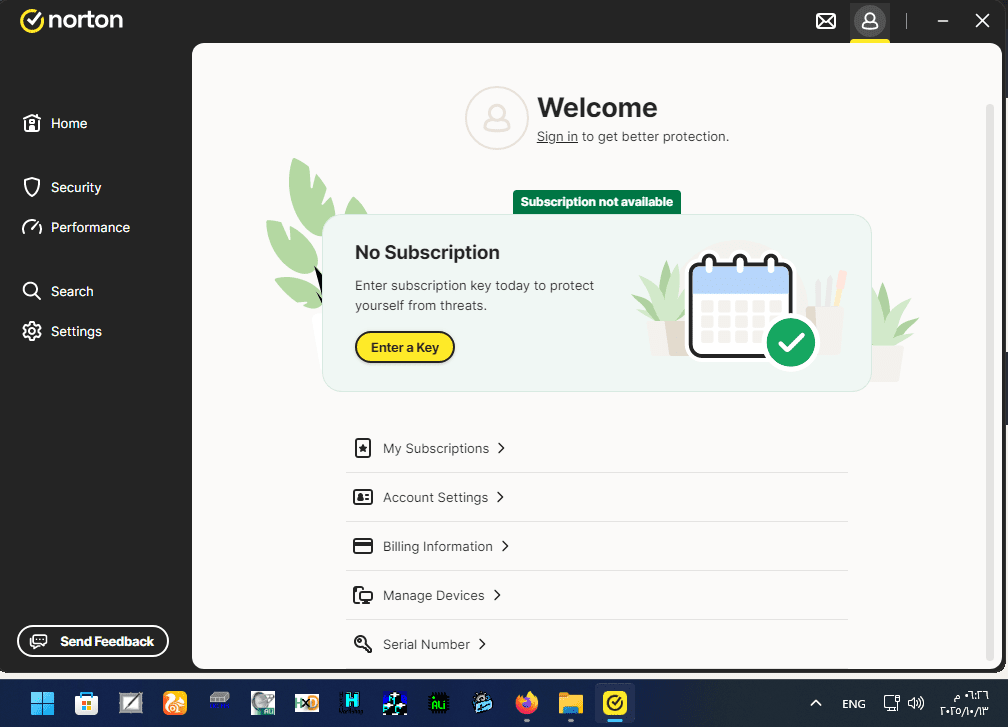Click the Manage Devices icon
1008x727 pixels.
point(363,595)
